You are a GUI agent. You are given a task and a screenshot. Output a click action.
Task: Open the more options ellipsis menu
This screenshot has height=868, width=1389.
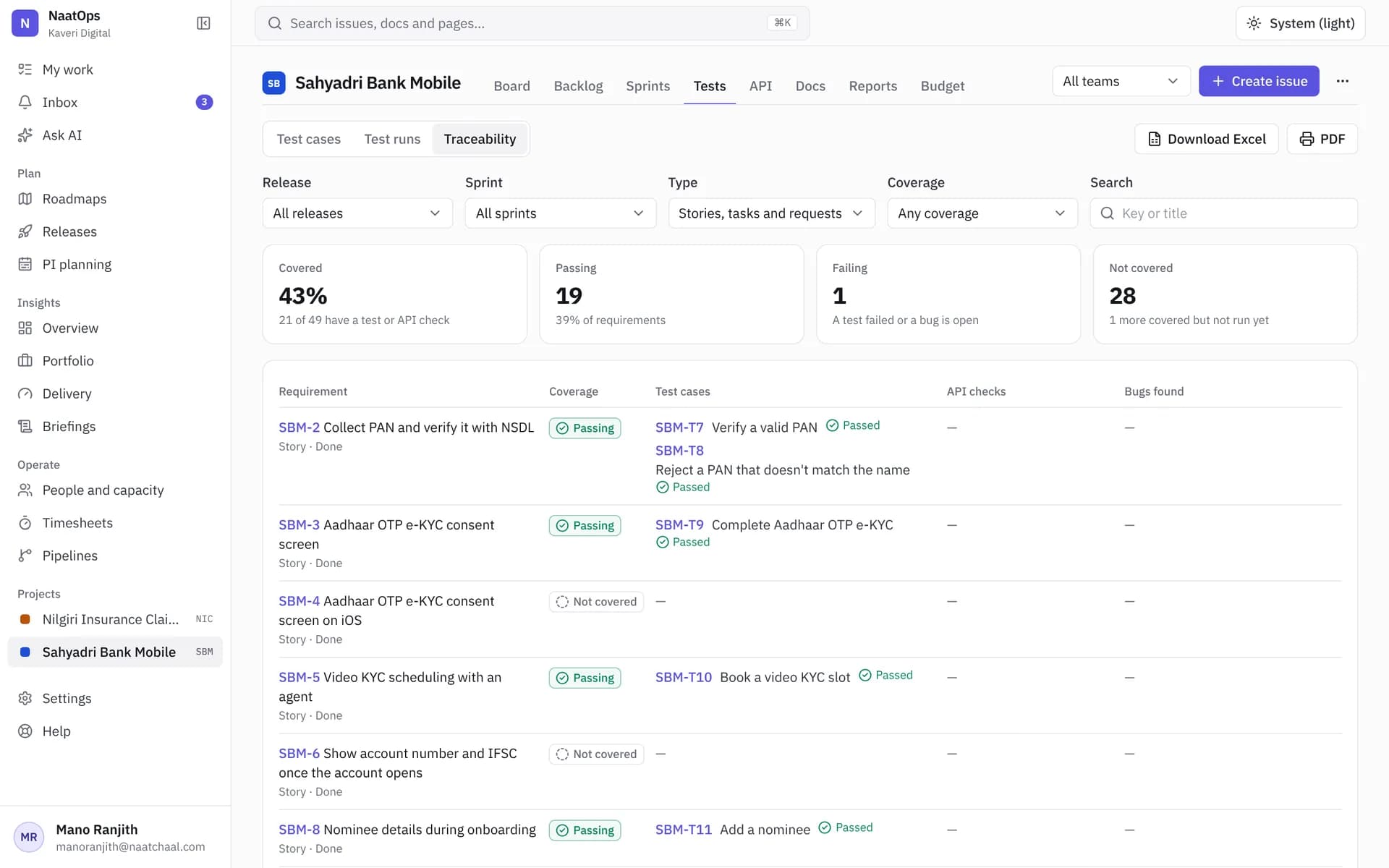[x=1343, y=81]
